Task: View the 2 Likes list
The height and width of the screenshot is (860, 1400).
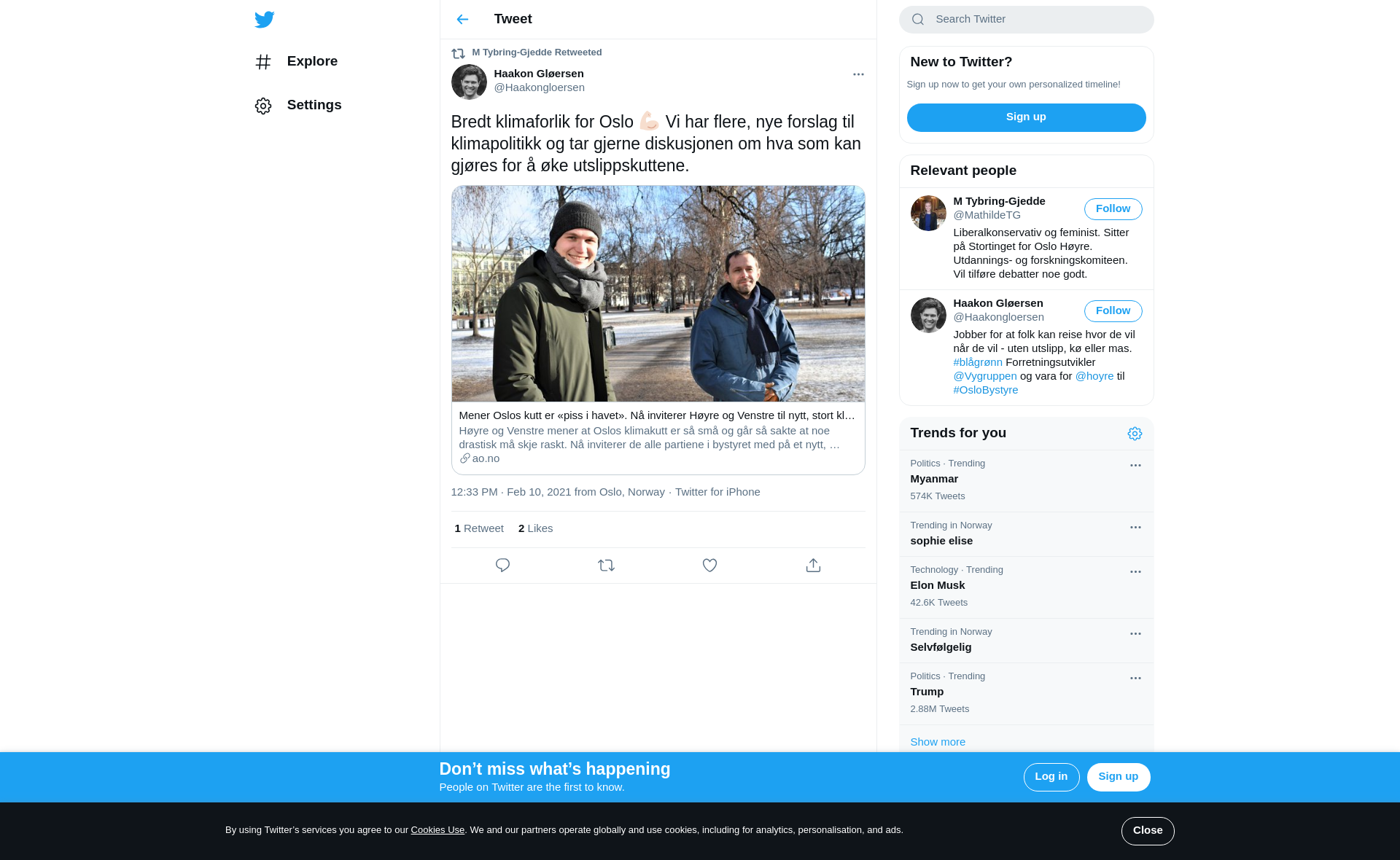Action: point(535,528)
